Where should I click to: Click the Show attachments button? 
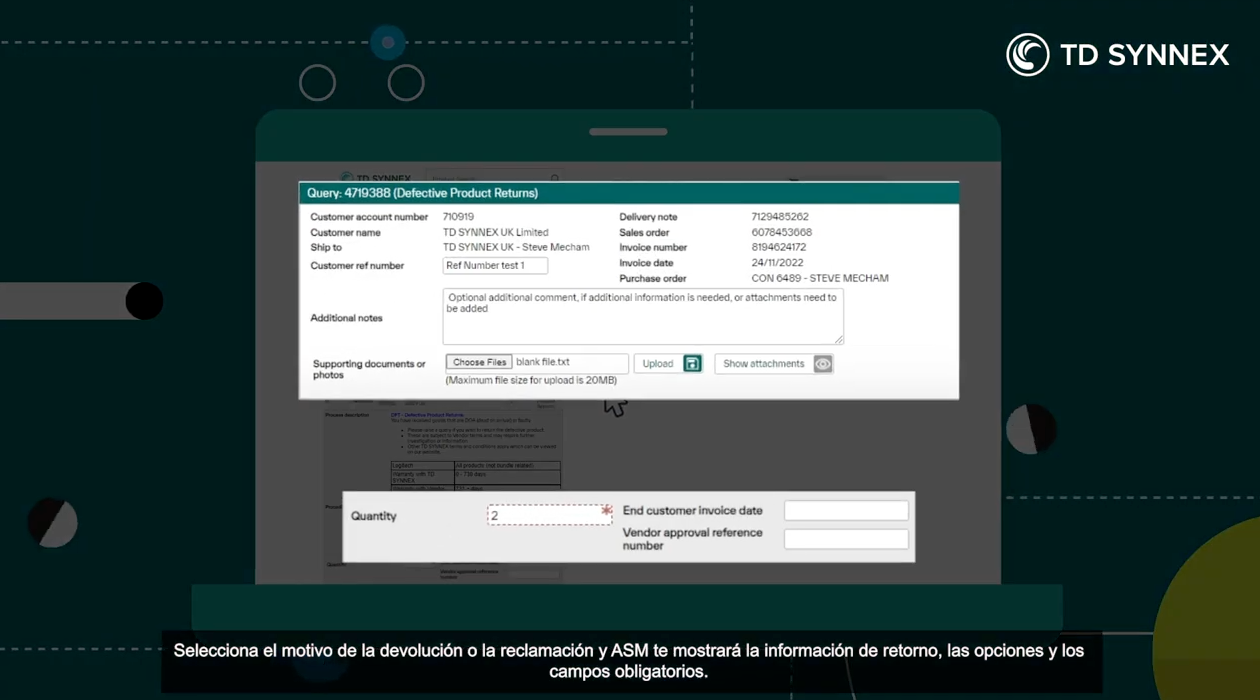point(763,364)
